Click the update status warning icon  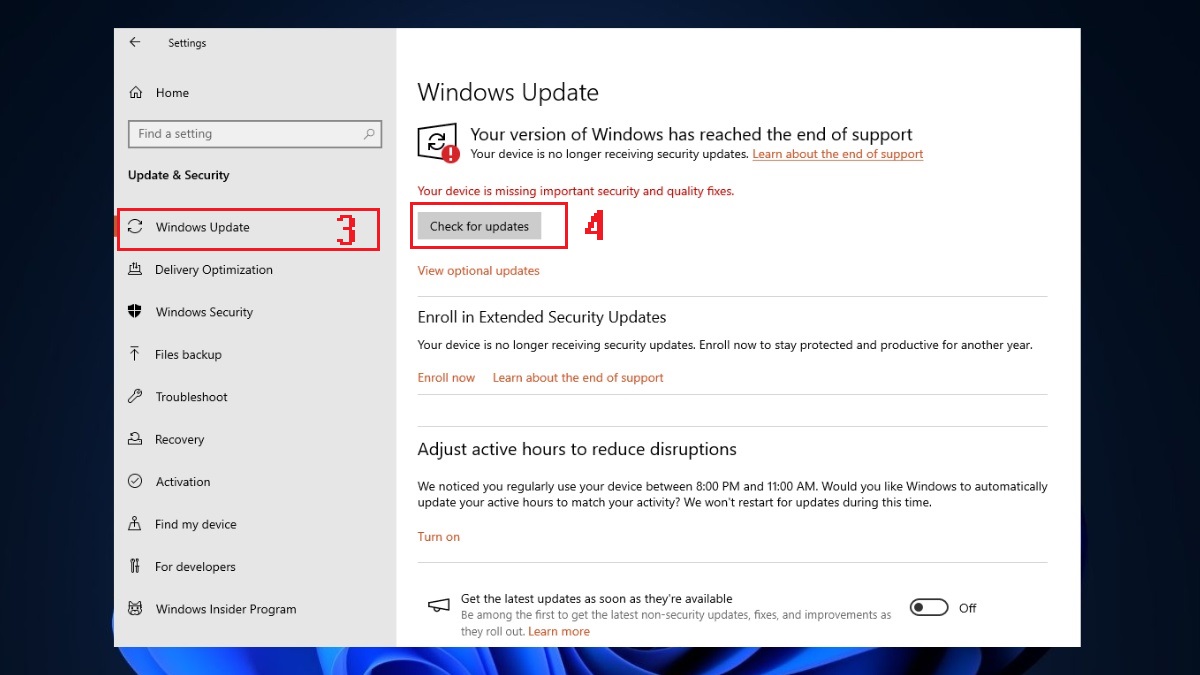point(438,144)
